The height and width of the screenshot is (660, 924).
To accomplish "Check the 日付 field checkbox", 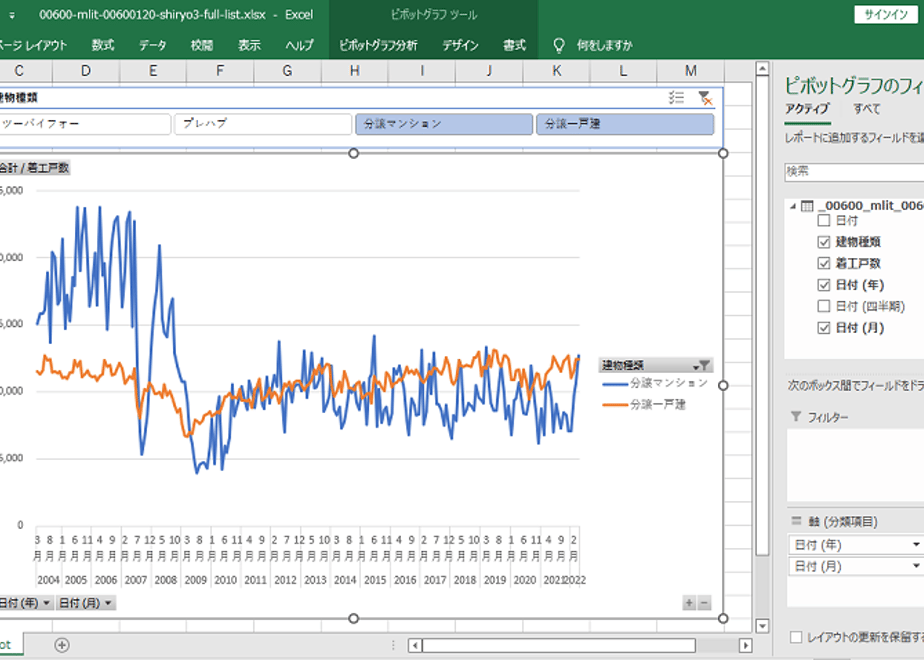I will (824, 220).
